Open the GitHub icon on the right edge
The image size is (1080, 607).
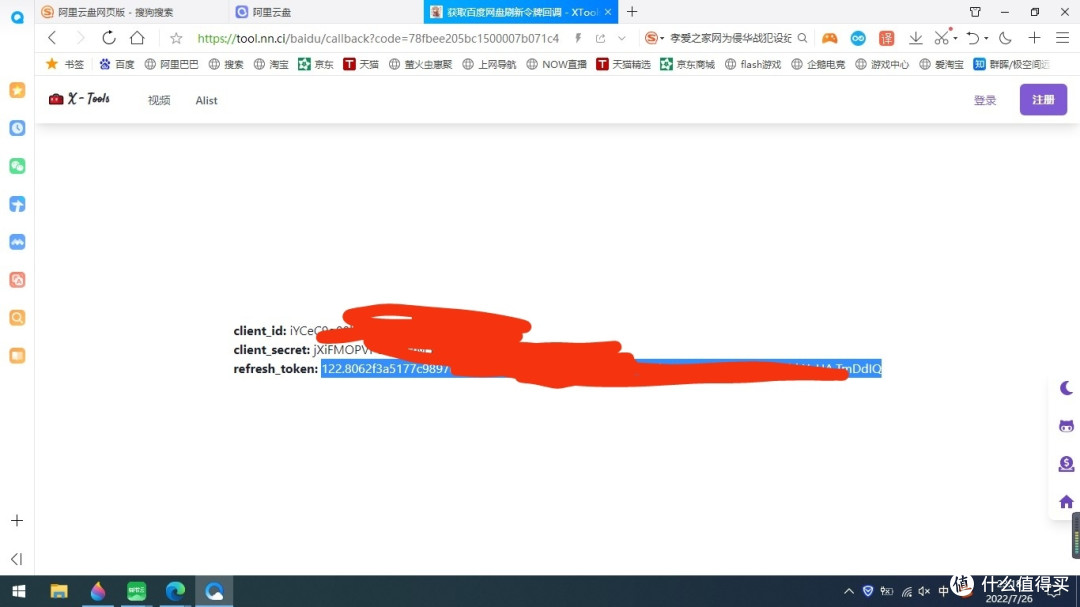click(1065, 425)
